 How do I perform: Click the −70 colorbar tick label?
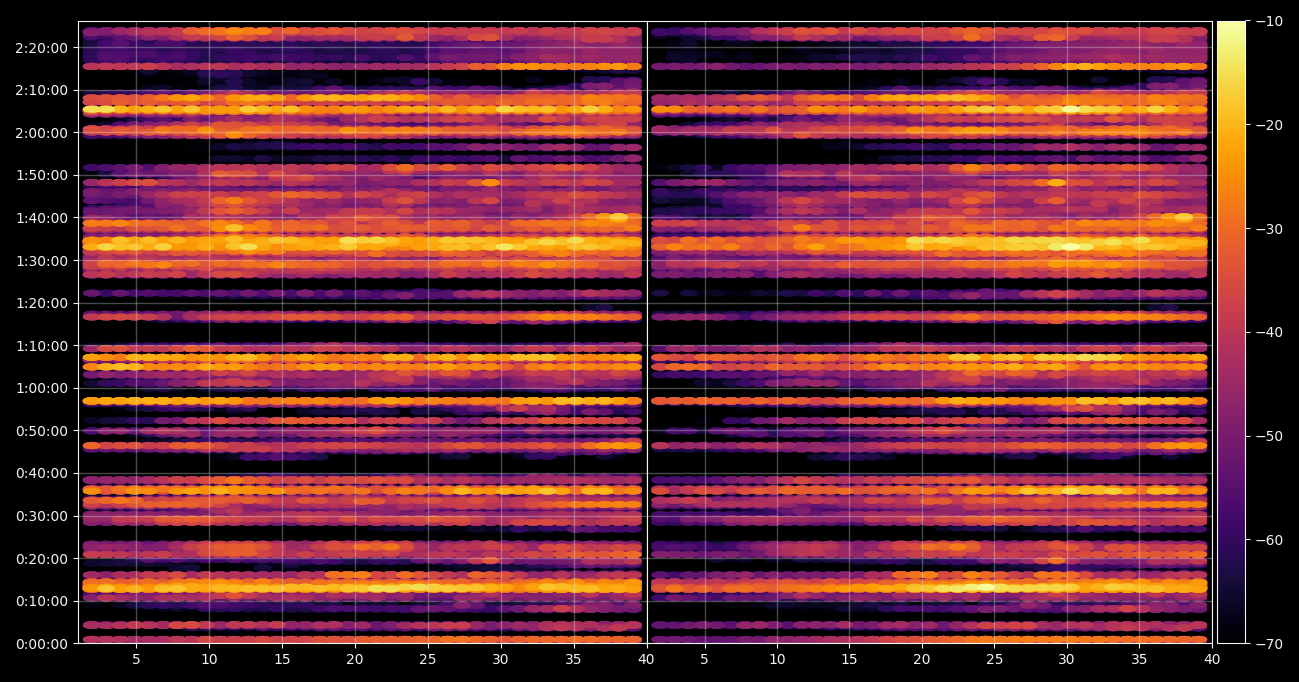(x=1269, y=644)
